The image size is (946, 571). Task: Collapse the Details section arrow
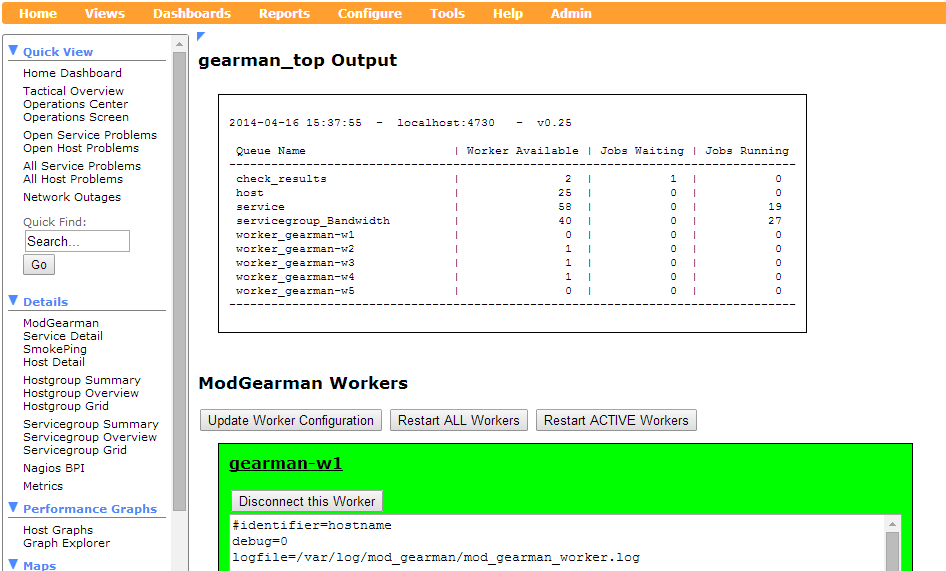click(13, 300)
